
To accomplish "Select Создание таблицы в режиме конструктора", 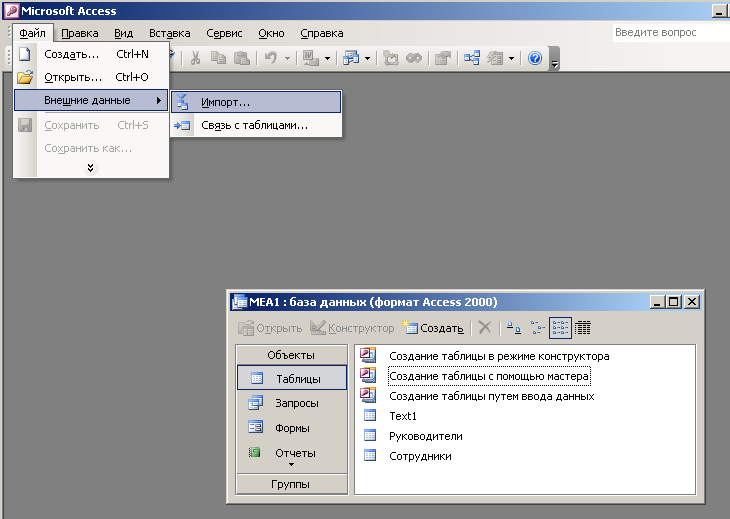I will (499, 356).
